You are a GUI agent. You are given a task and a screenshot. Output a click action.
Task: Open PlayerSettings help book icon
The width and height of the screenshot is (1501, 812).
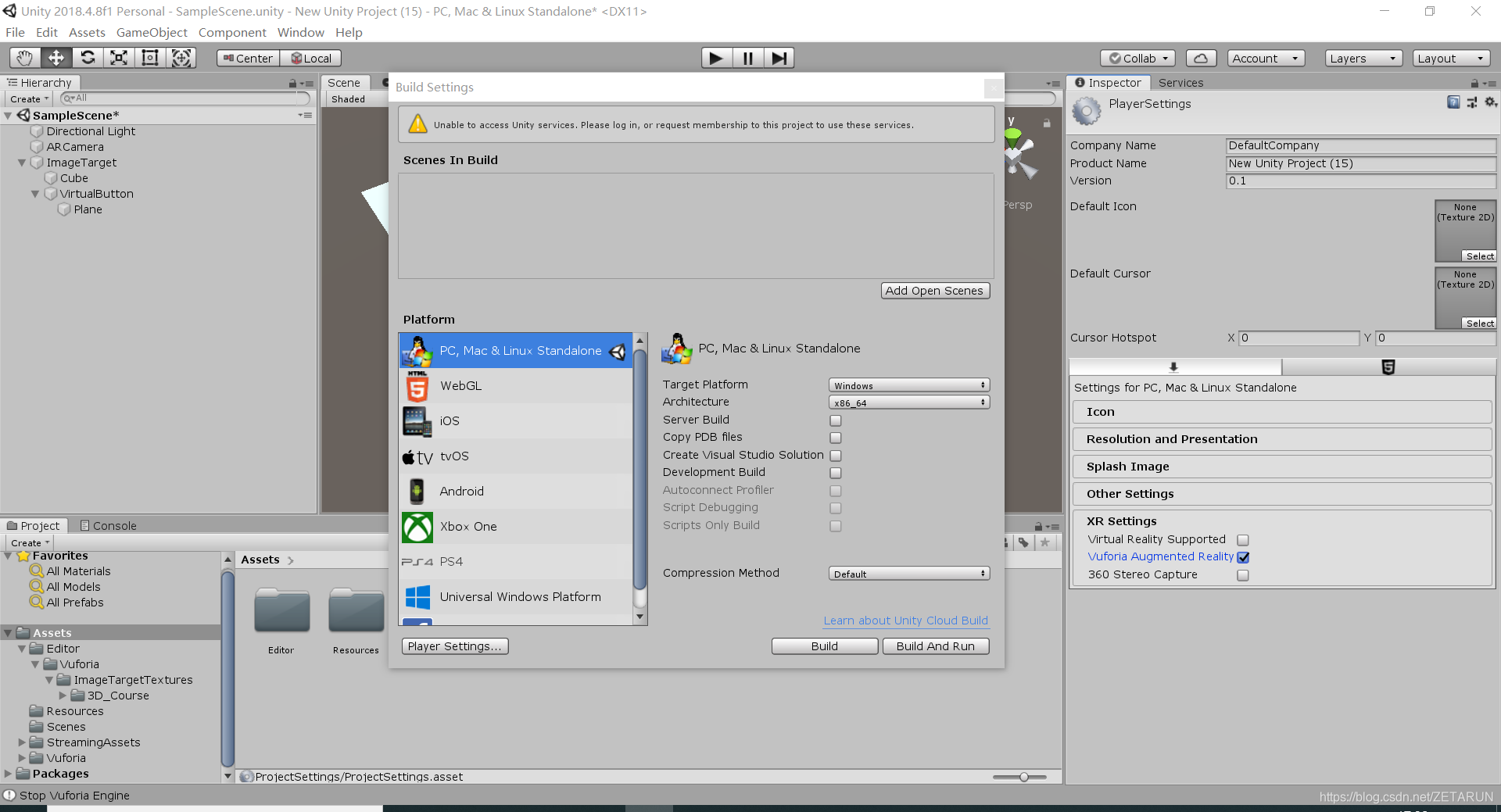(x=1453, y=102)
